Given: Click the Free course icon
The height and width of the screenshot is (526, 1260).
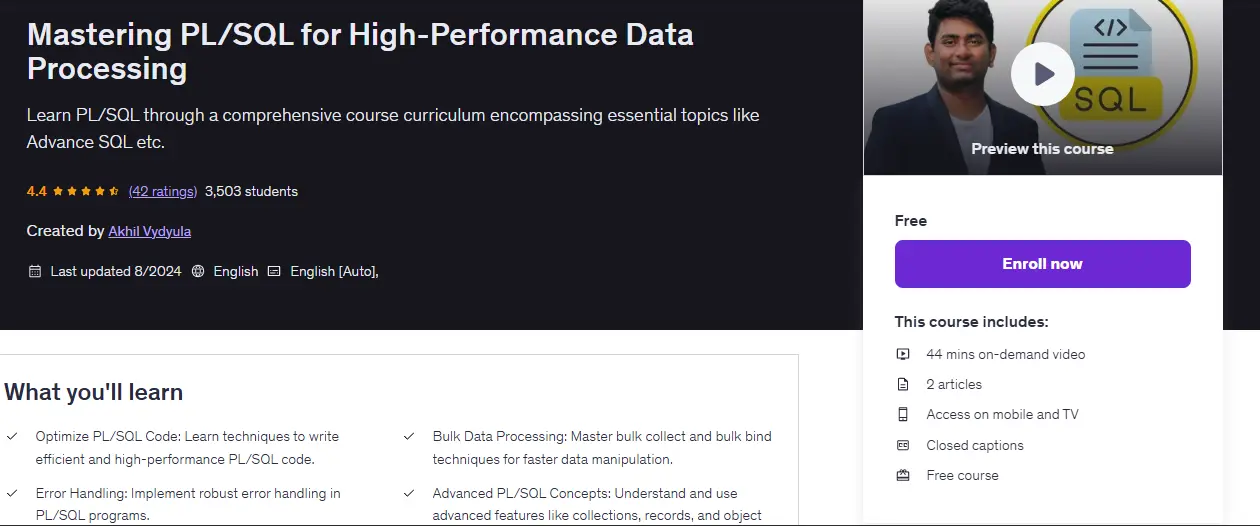Looking at the screenshot, I should 903,475.
